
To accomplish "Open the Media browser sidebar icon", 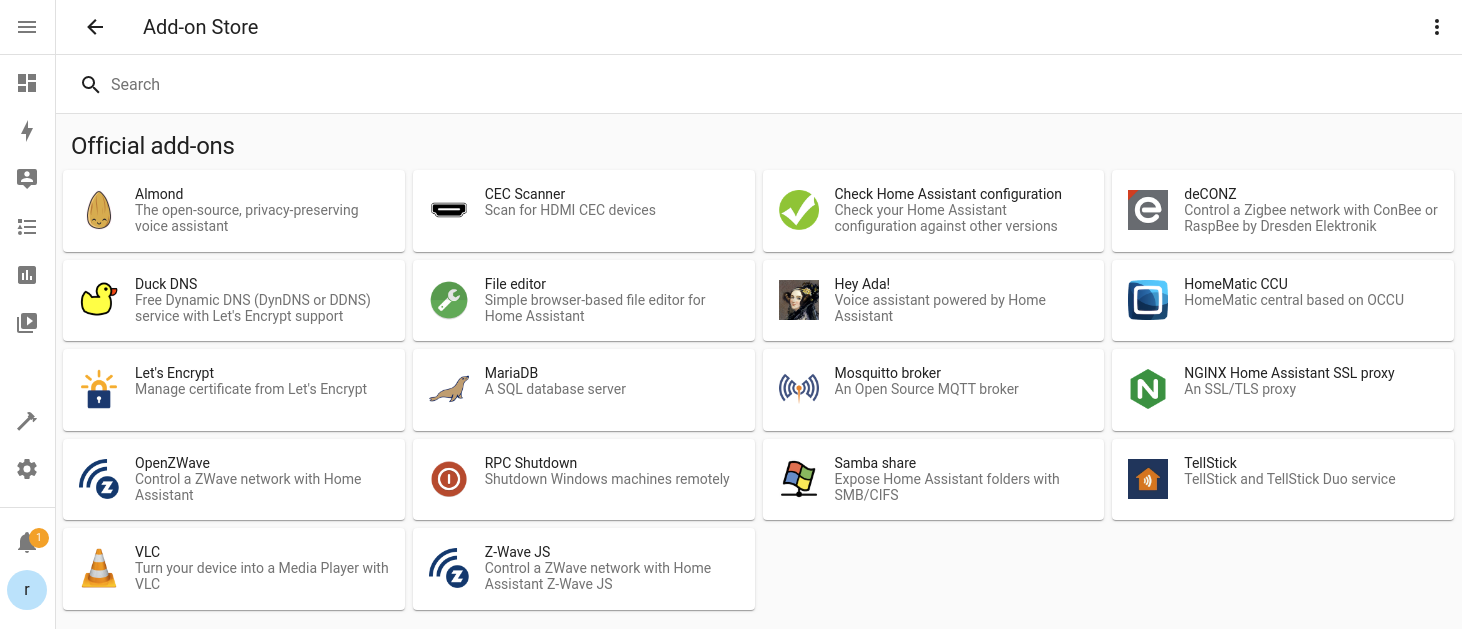I will [27, 323].
